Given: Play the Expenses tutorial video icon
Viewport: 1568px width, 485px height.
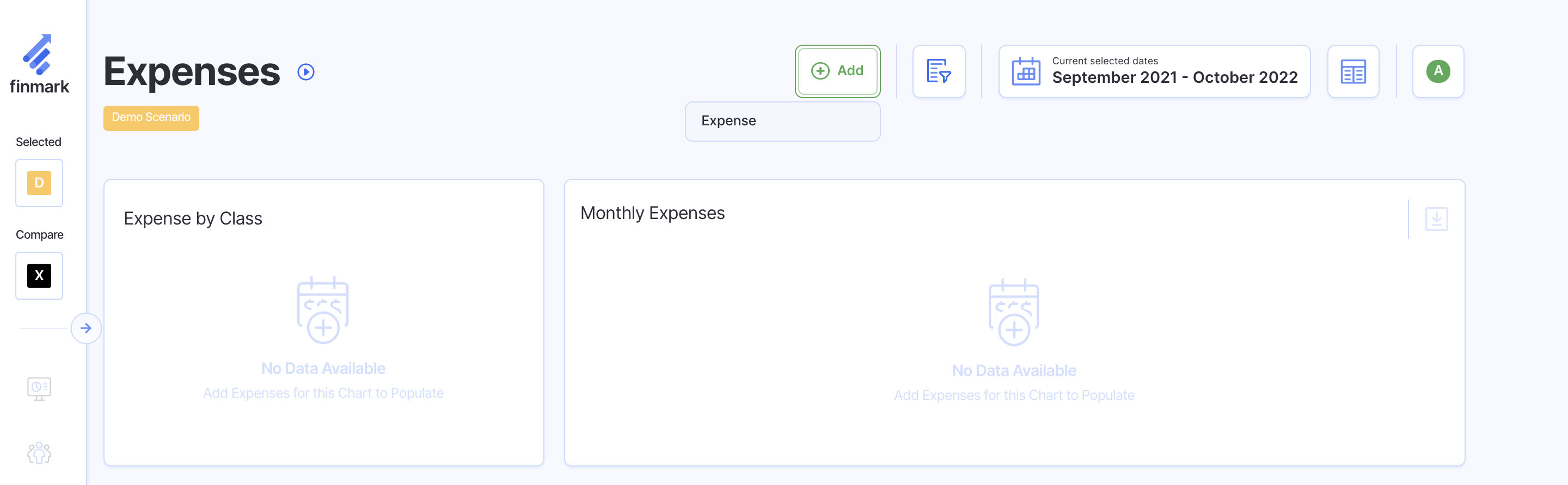Looking at the screenshot, I should coord(305,72).
